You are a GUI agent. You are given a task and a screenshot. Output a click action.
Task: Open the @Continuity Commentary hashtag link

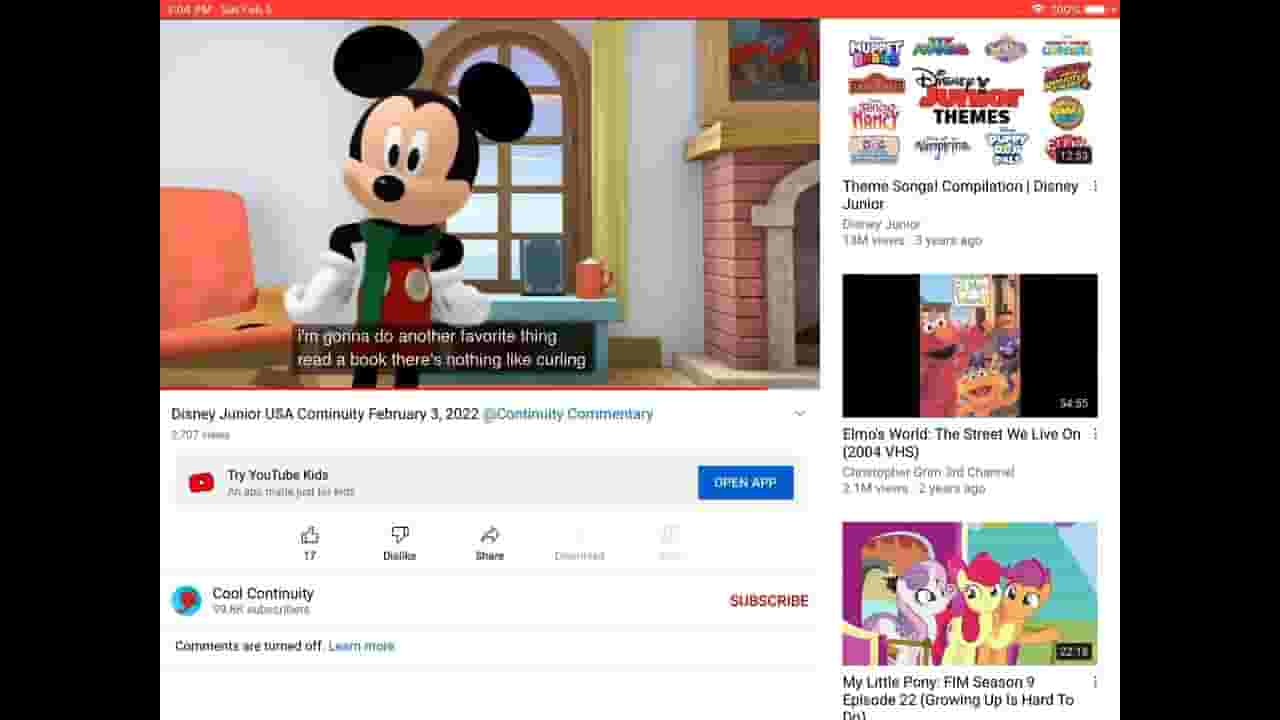point(568,414)
